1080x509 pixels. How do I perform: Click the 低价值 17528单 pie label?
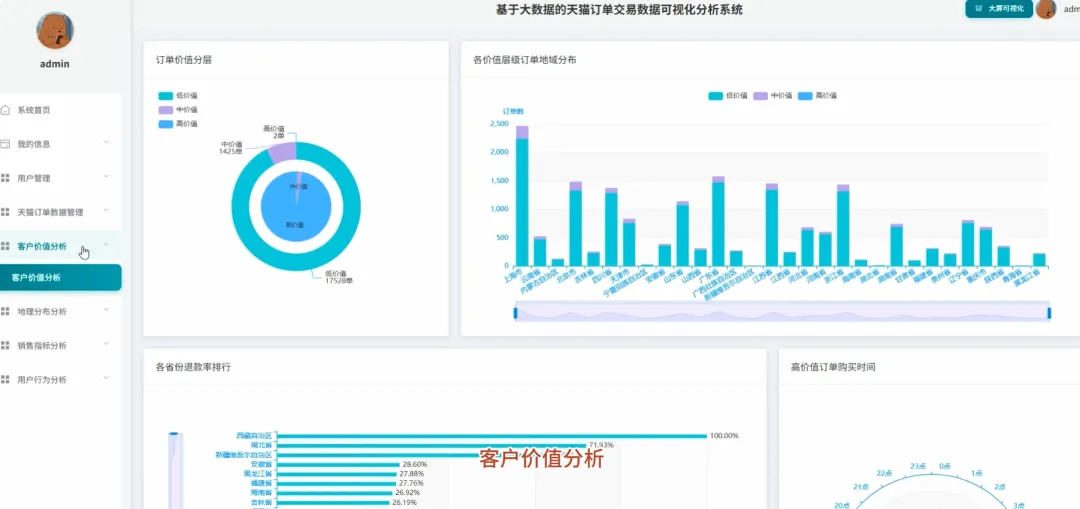click(x=339, y=277)
